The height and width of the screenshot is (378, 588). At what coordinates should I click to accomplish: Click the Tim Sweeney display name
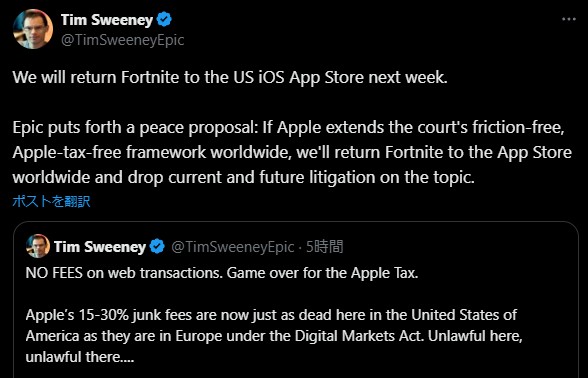tap(107, 20)
